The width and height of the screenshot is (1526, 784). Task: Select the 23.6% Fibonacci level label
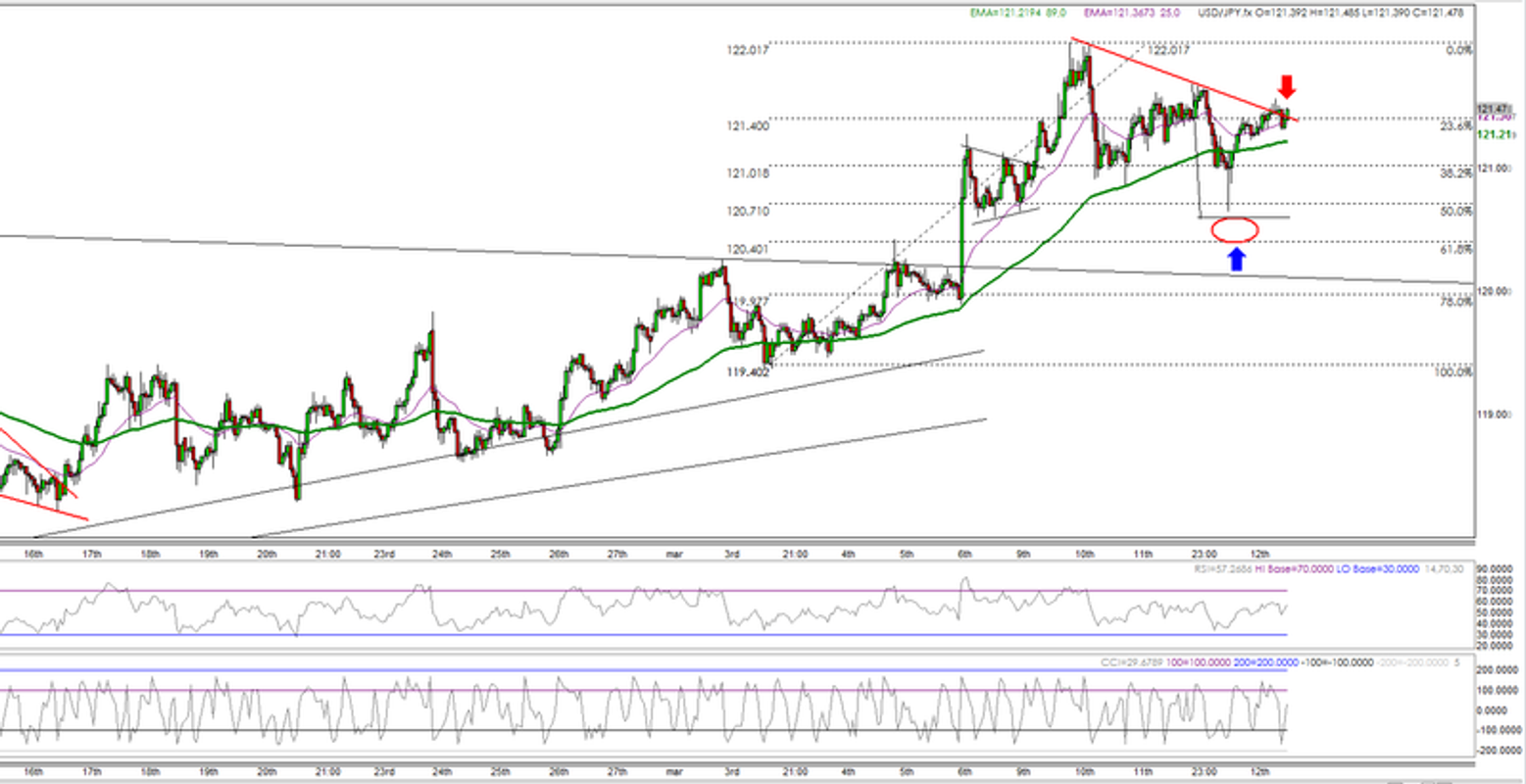click(1456, 126)
